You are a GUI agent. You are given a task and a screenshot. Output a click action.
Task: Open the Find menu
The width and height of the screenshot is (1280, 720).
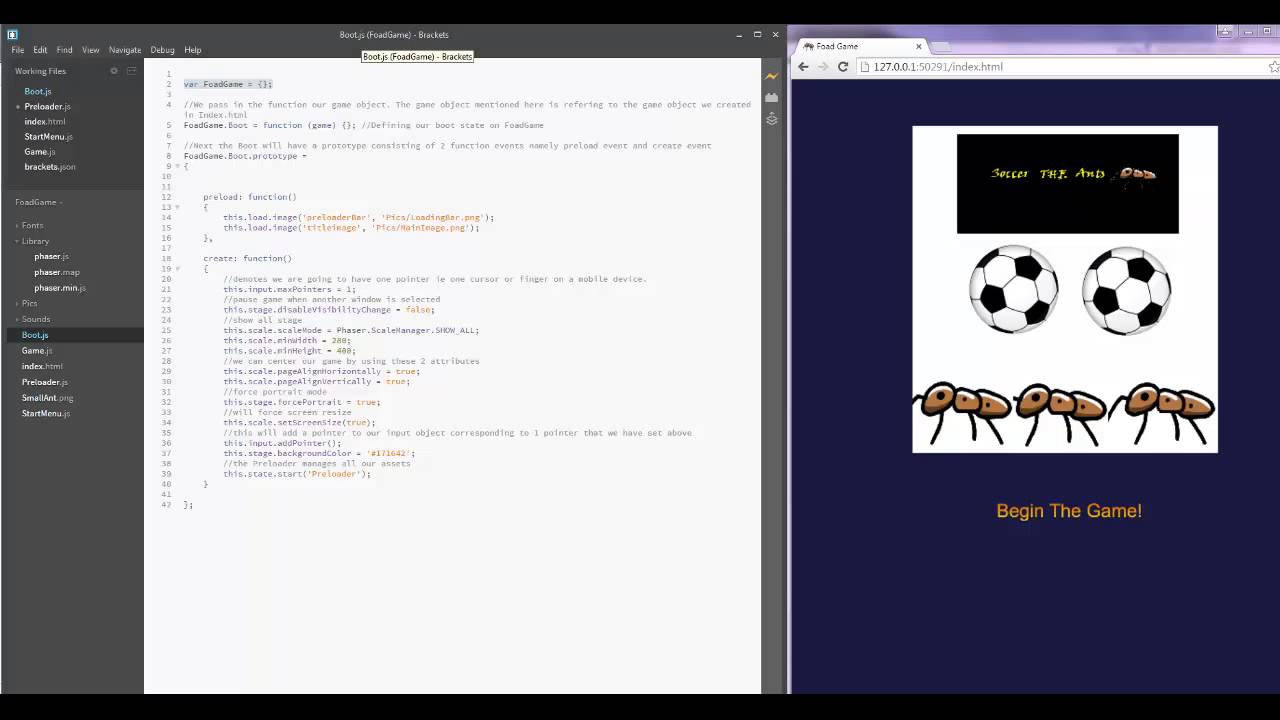(x=64, y=50)
